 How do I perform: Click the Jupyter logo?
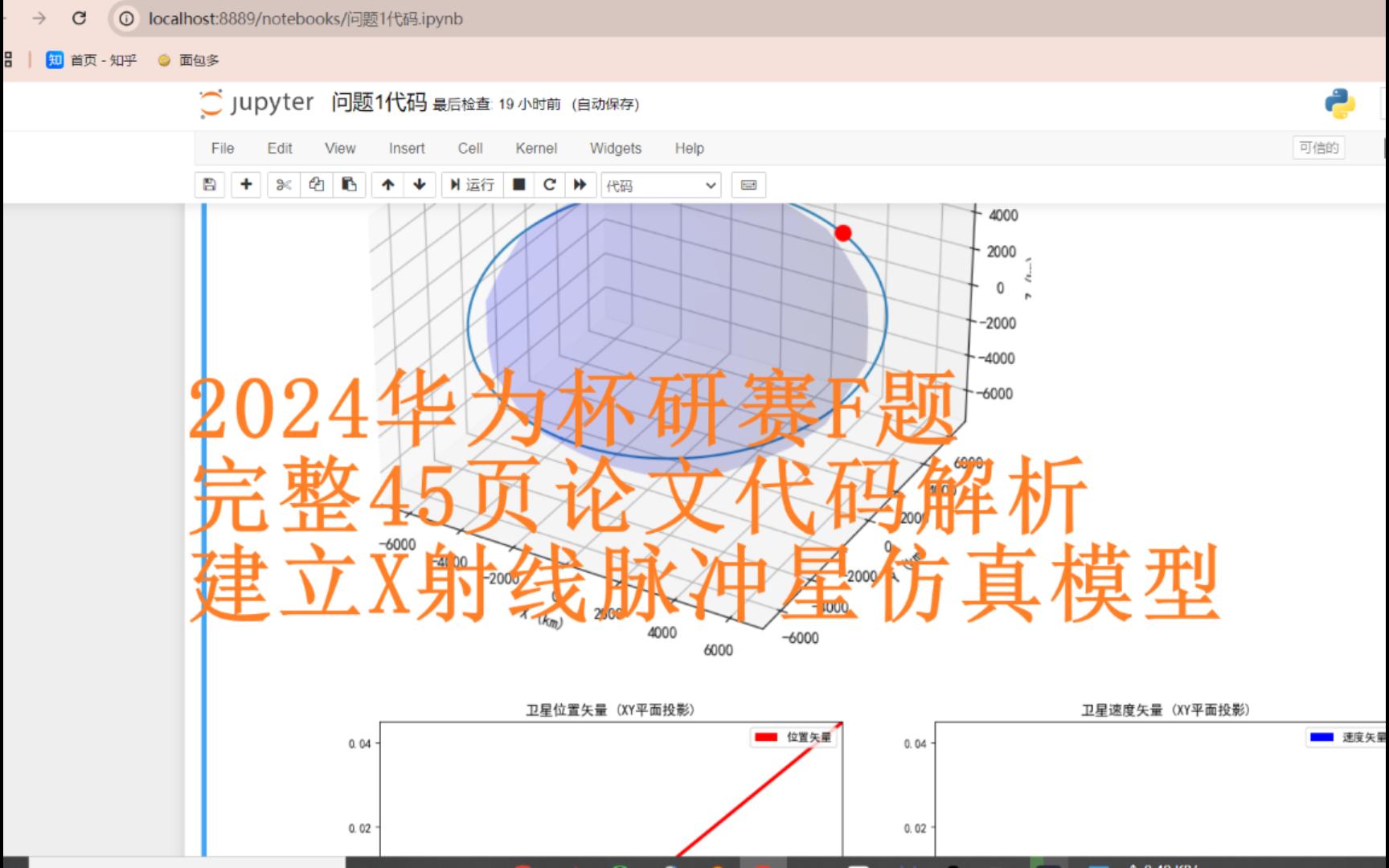pos(256,103)
